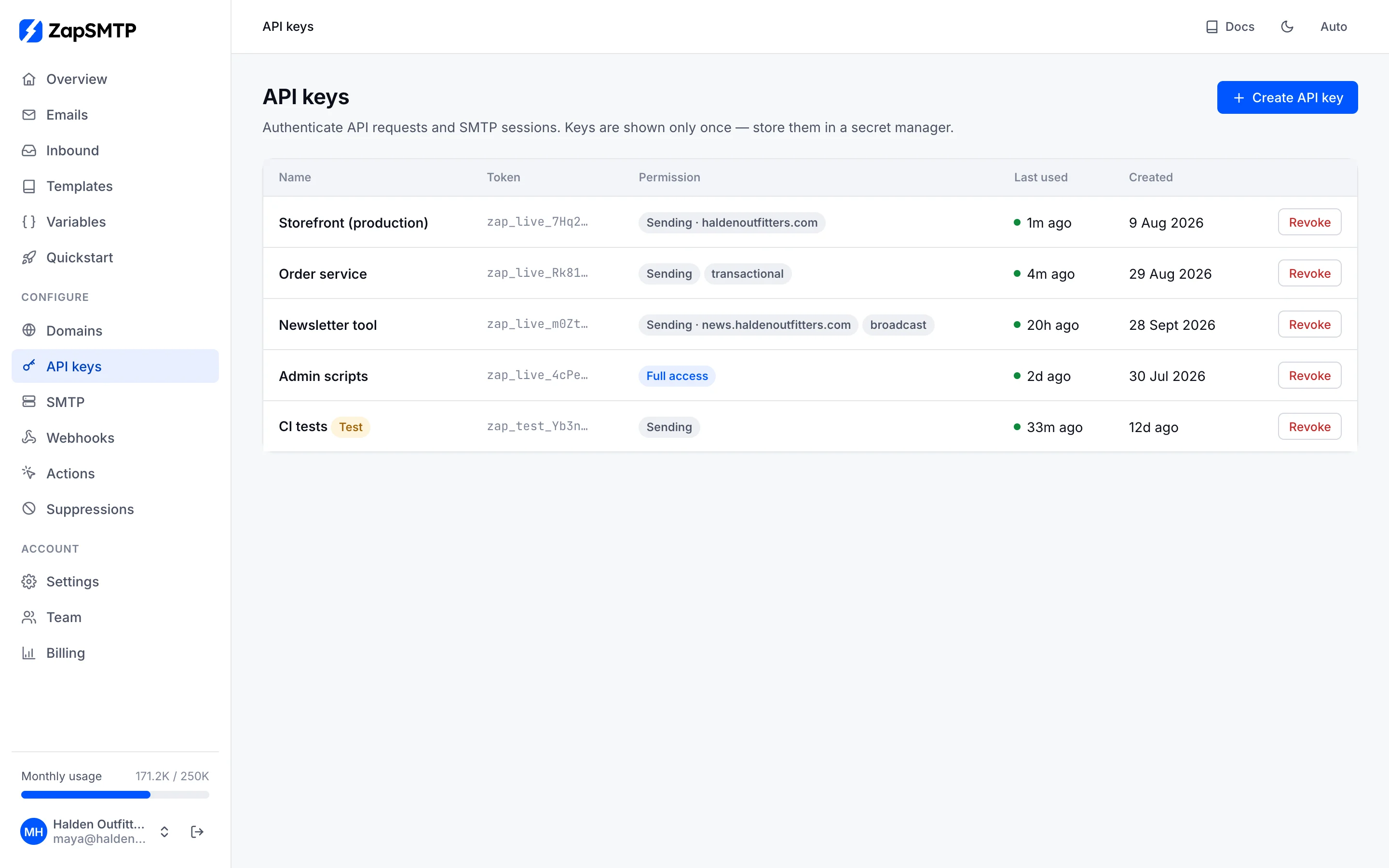The height and width of the screenshot is (868, 1389).
Task: Click the Actions cursor-spark icon
Action: pyautogui.click(x=29, y=473)
